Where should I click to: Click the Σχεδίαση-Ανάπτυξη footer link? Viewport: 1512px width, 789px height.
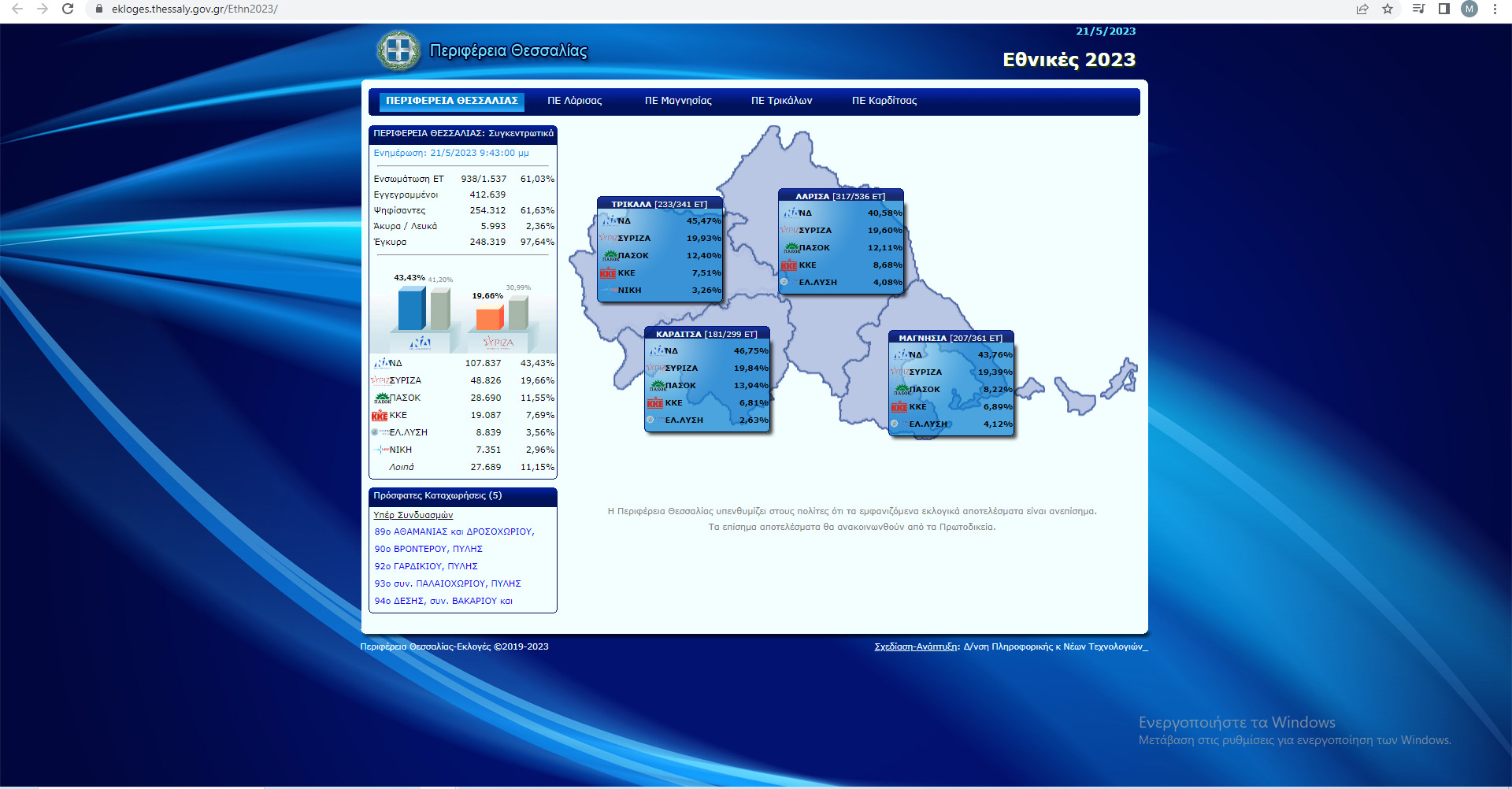pos(916,646)
